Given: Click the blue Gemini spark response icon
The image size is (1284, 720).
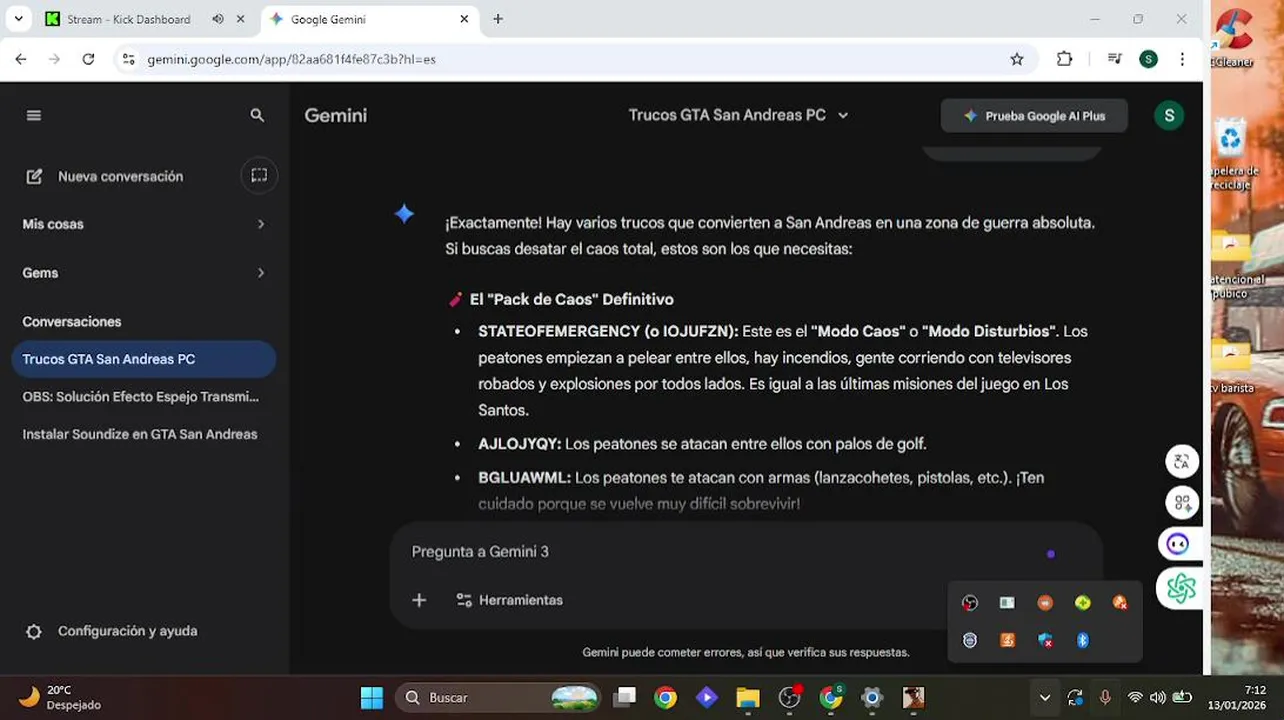Looking at the screenshot, I should pyautogui.click(x=404, y=213).
